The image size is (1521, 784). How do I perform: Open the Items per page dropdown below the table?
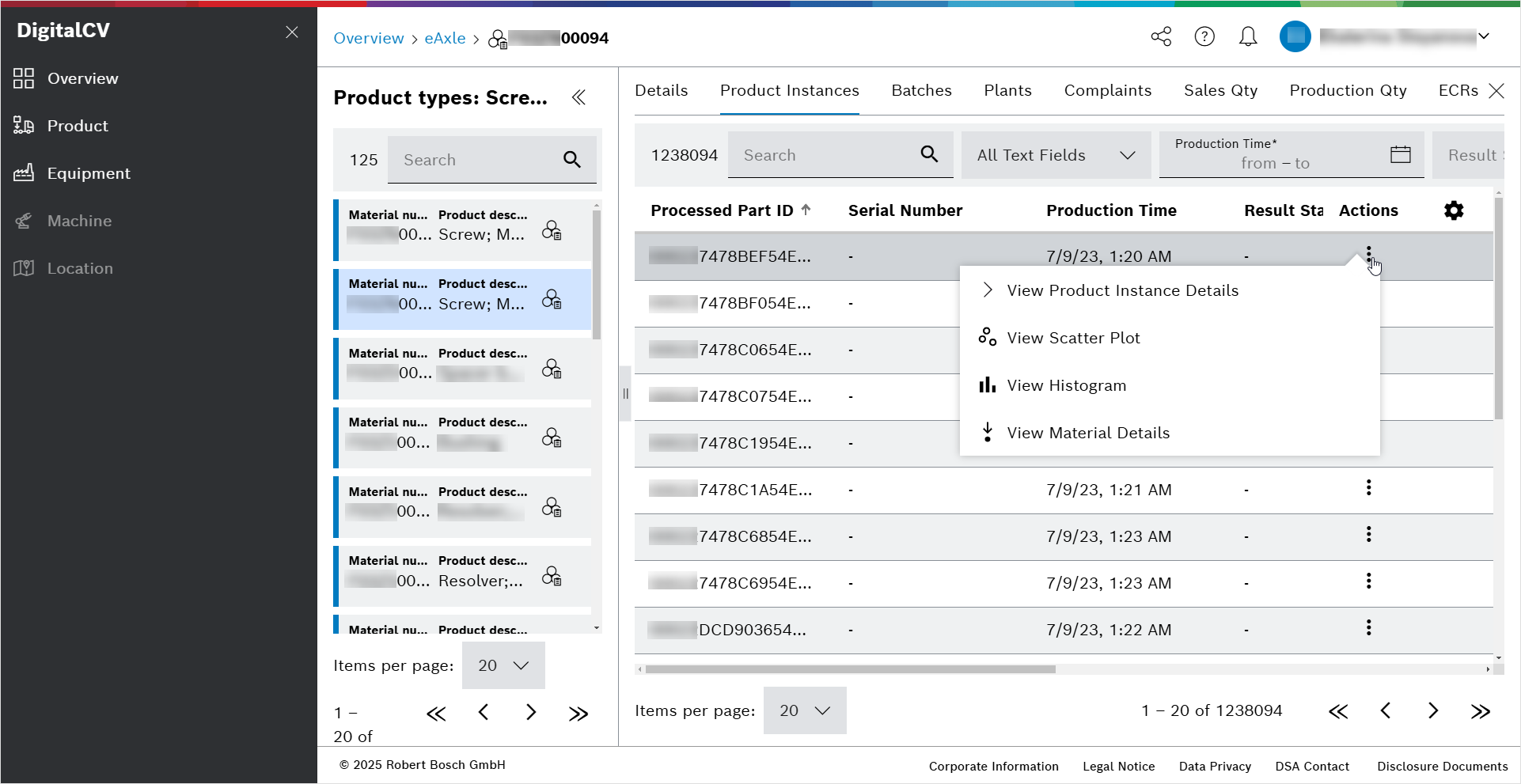click(805, 710)
